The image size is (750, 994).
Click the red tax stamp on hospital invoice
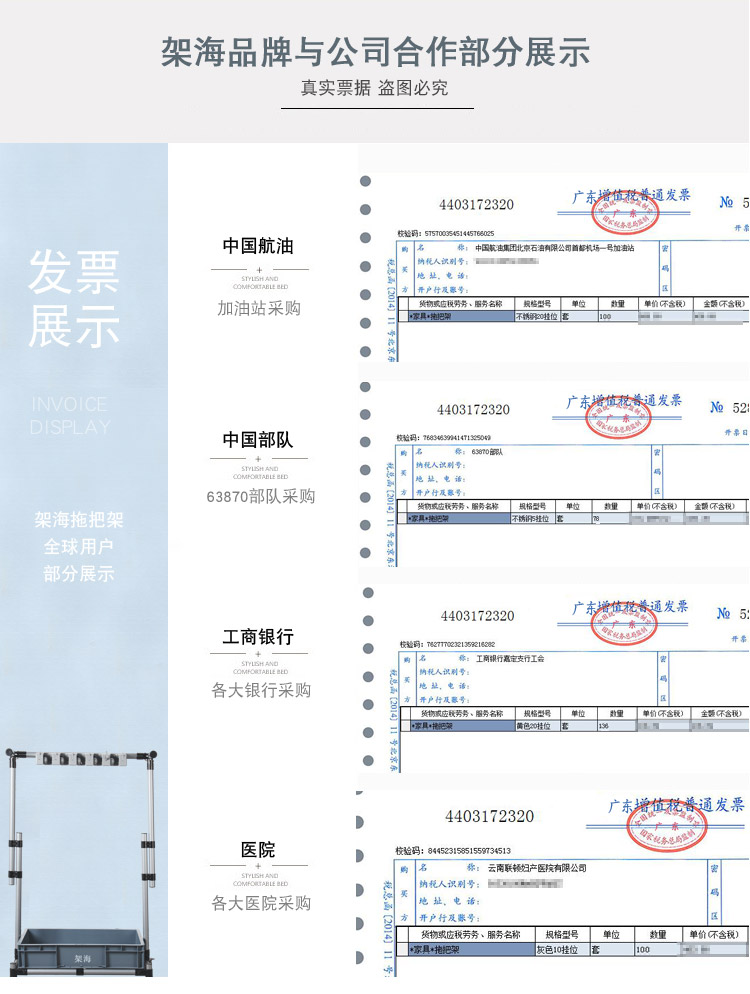click(x=667, y=827)
